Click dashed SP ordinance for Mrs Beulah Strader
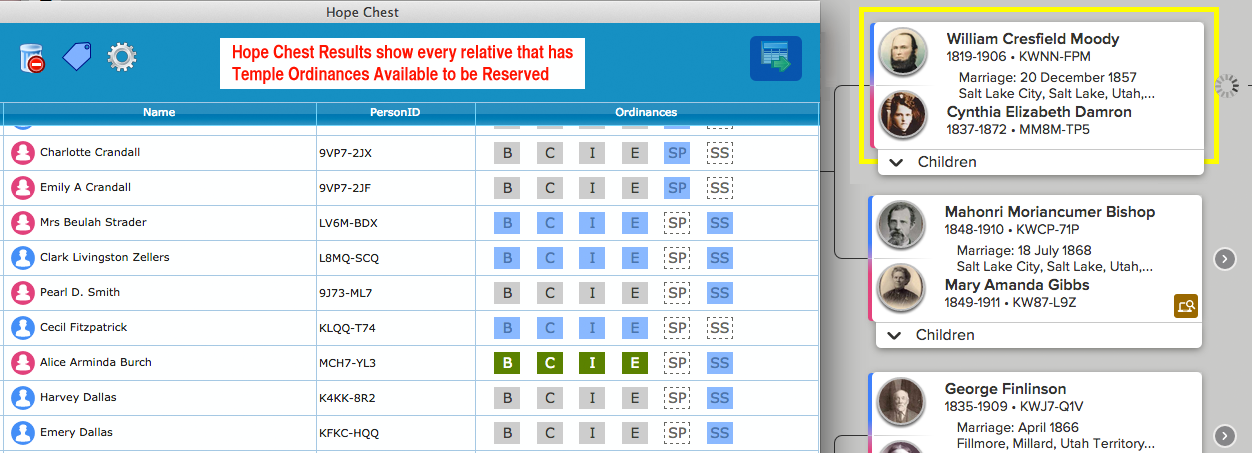This screenshot has height=453, width=1252. click(x=677, y=223)
